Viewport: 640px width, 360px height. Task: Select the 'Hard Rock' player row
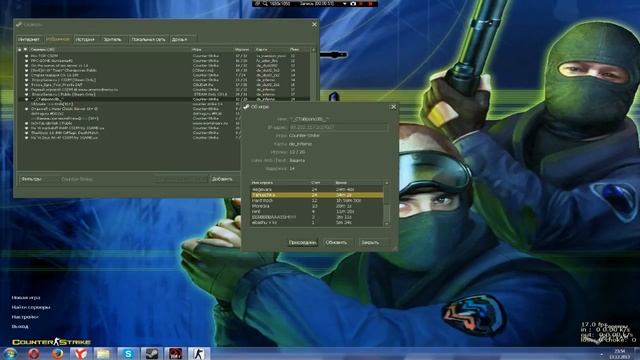point(317,201)
